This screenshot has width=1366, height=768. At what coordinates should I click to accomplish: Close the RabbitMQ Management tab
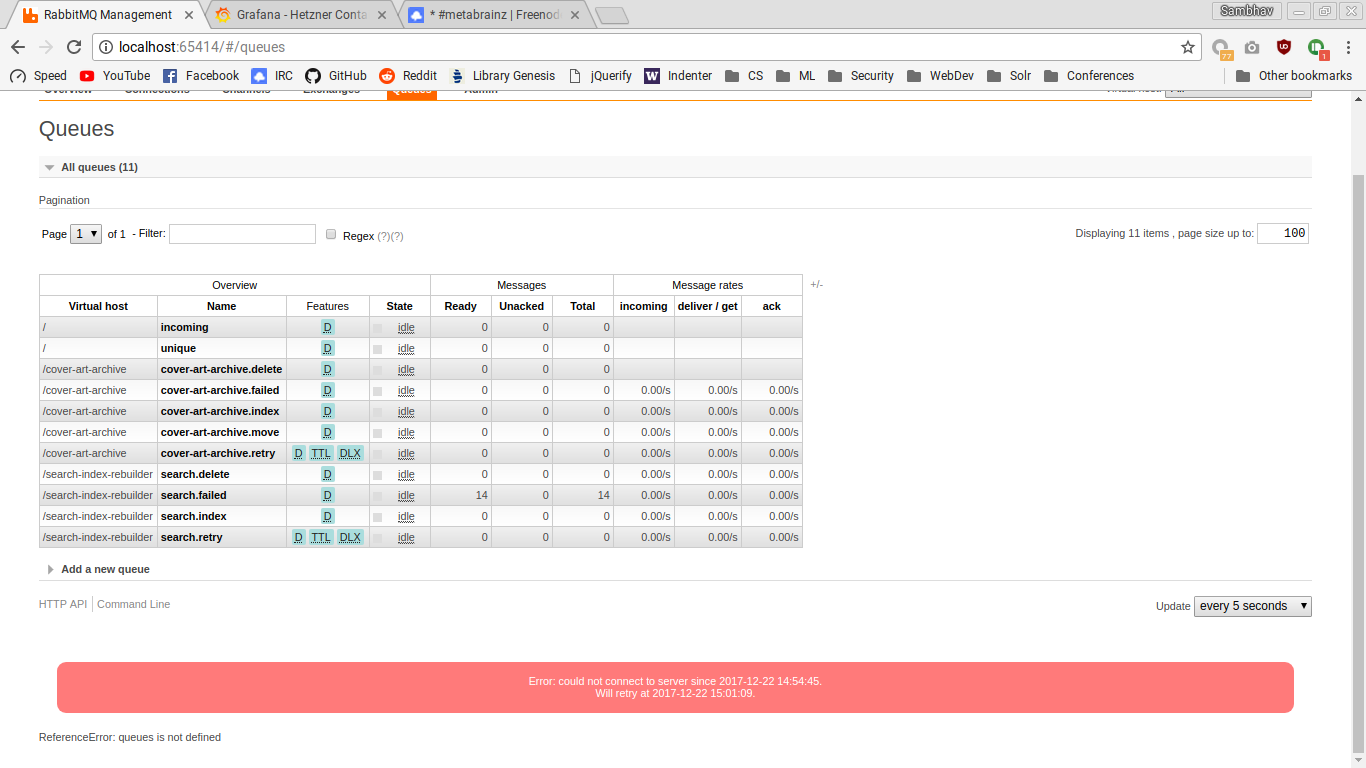(x=189, y=15)
